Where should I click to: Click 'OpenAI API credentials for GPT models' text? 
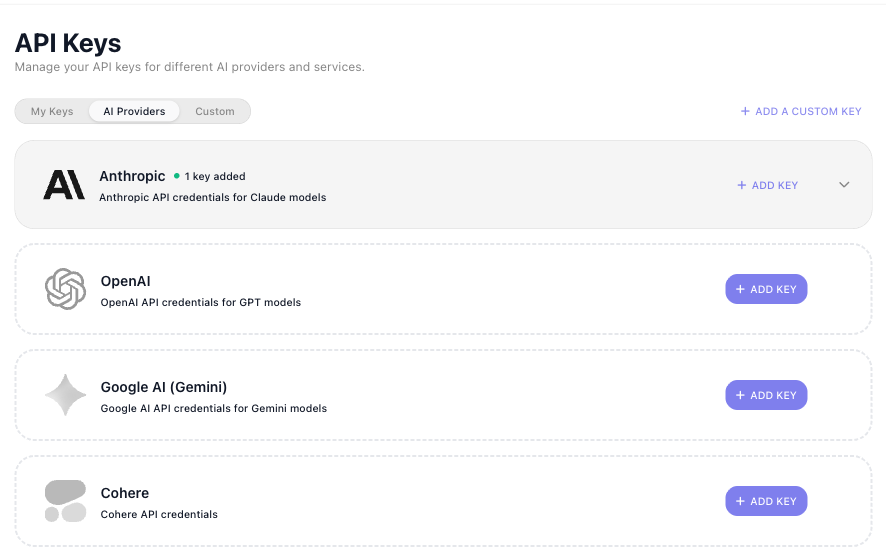201,302
